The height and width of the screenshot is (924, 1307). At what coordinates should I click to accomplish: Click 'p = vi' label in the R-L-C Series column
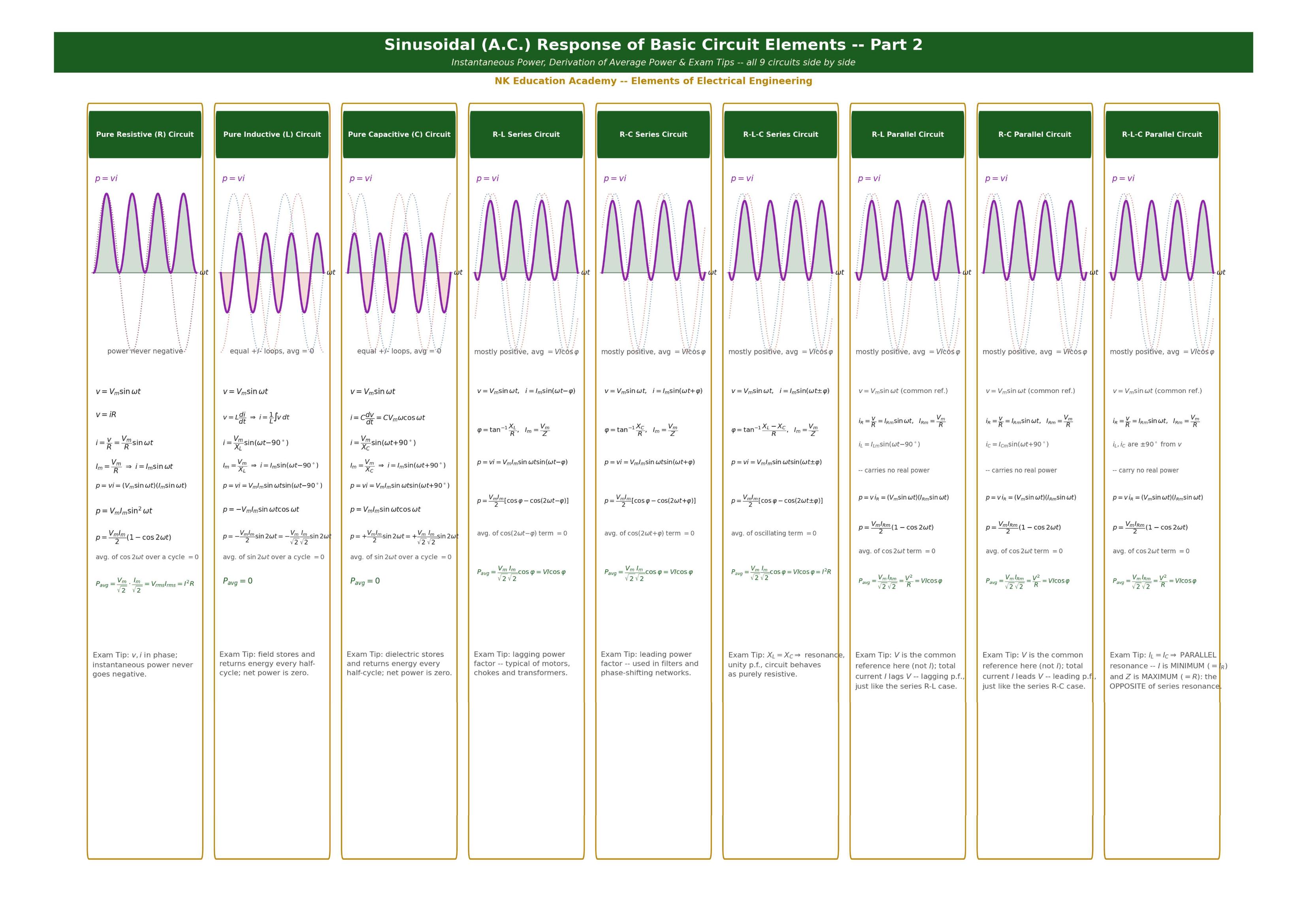click(x=742, y=179)
